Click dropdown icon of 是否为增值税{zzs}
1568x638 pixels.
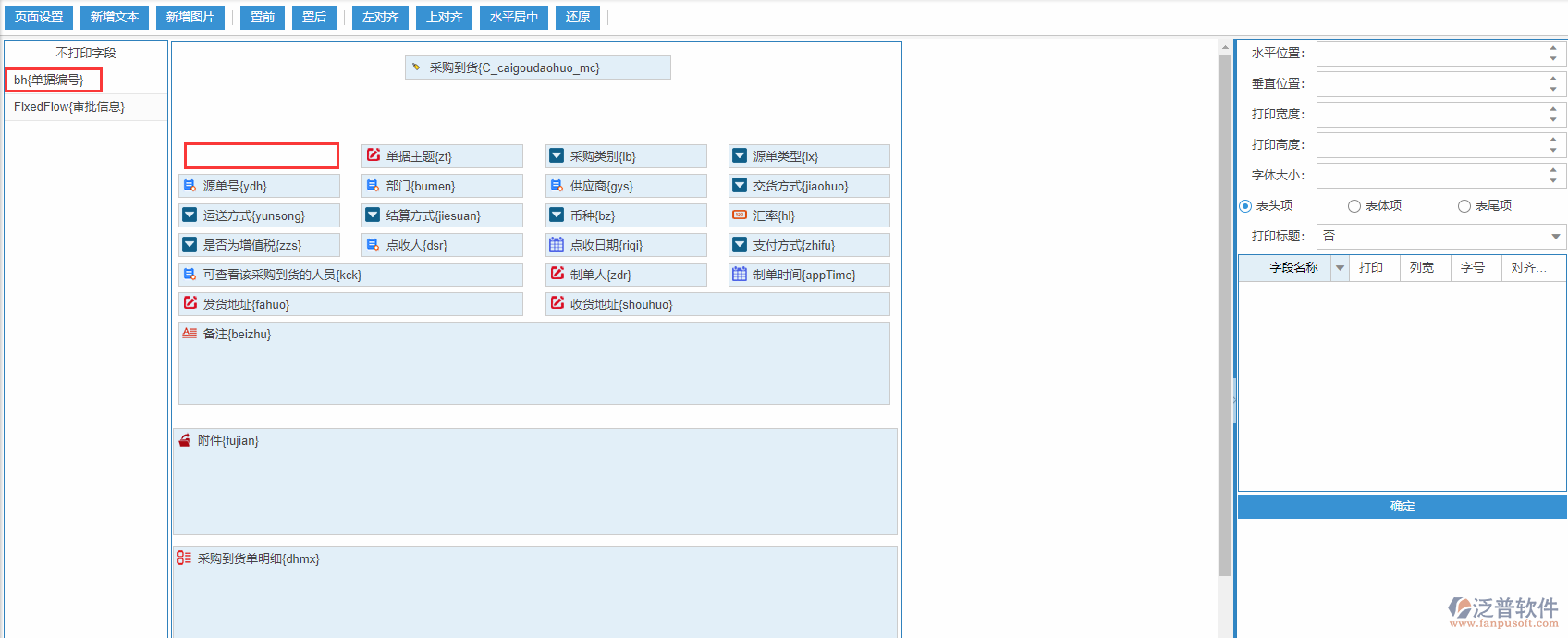(190, 245)
